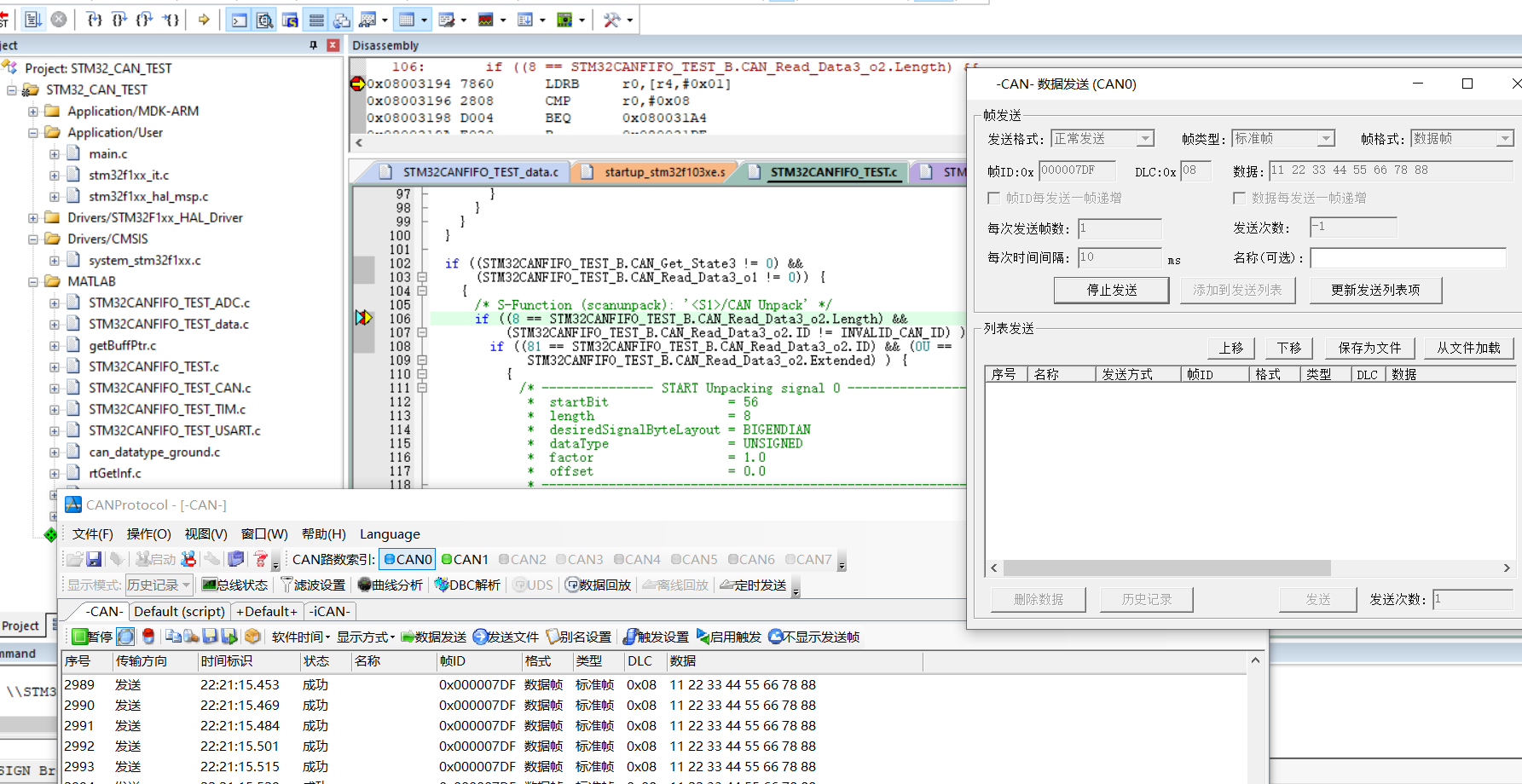Click the Step Out debug icon
The width and height of the screenshot is (1522, 784).
coord(145,20)
